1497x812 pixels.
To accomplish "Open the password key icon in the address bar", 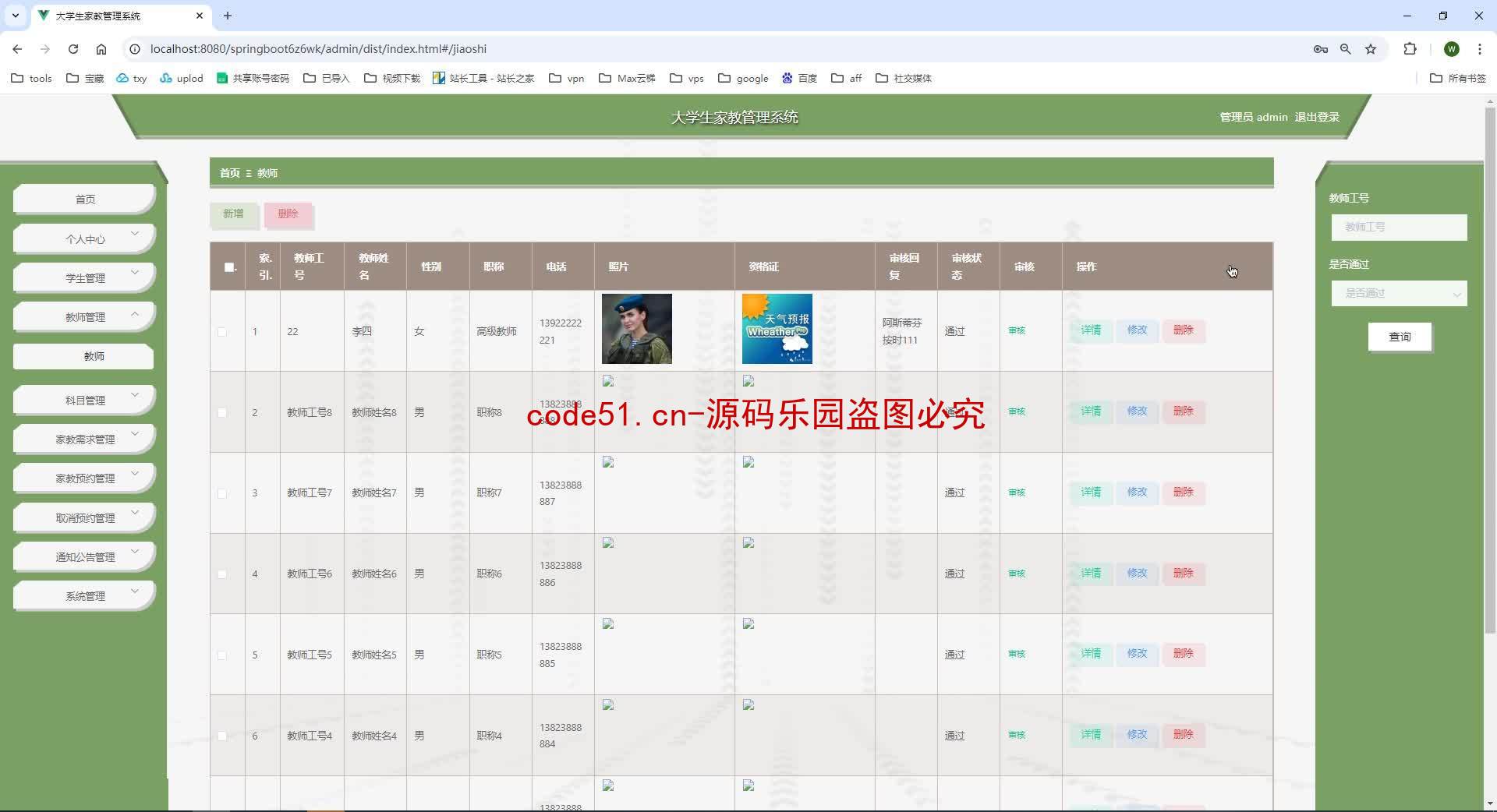I will pyautogui.click(x=1320, y=48).
